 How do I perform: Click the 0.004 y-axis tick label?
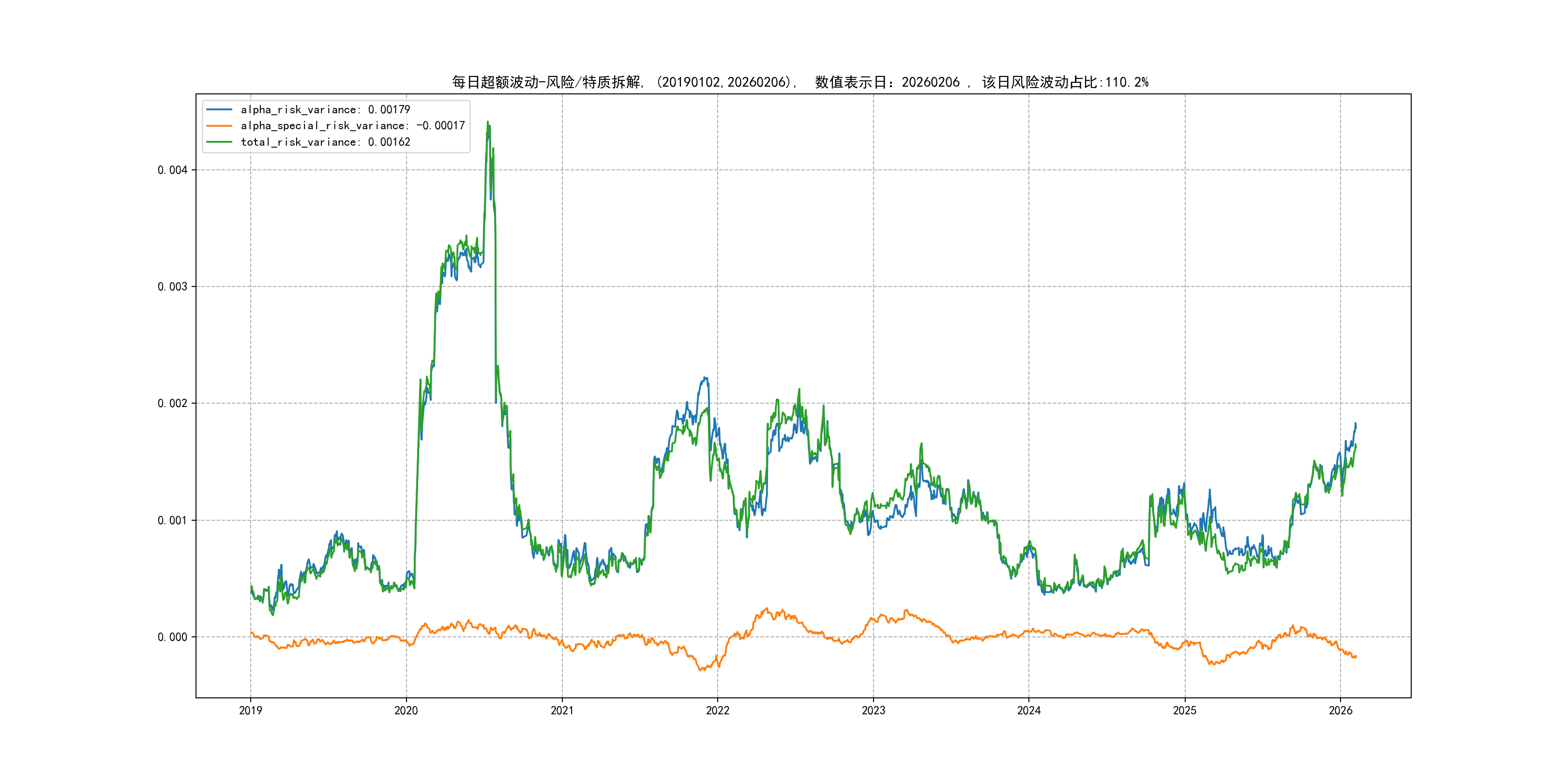click(x=172, y=170)
